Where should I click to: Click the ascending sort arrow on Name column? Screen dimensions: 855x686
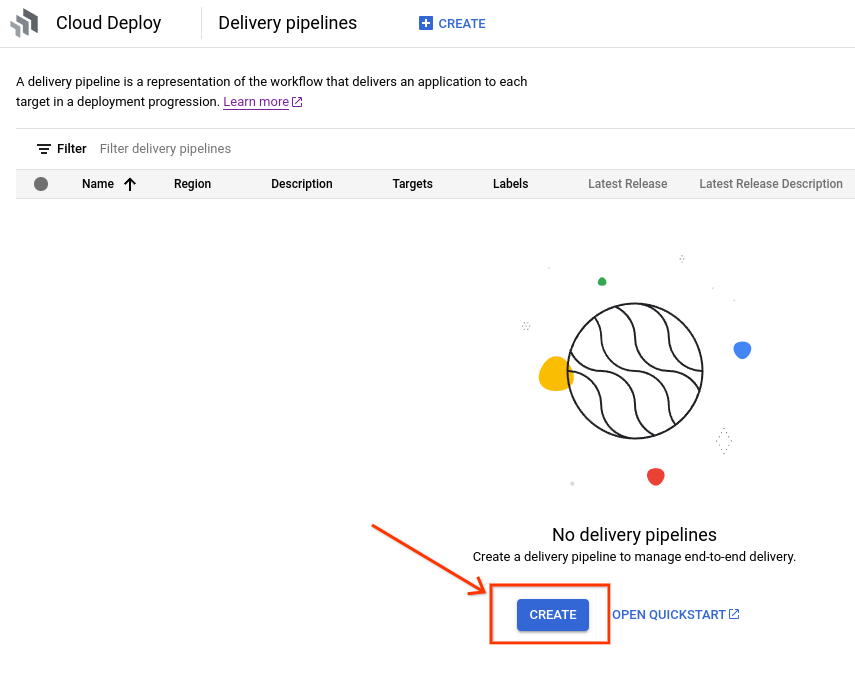click(129, 184)
